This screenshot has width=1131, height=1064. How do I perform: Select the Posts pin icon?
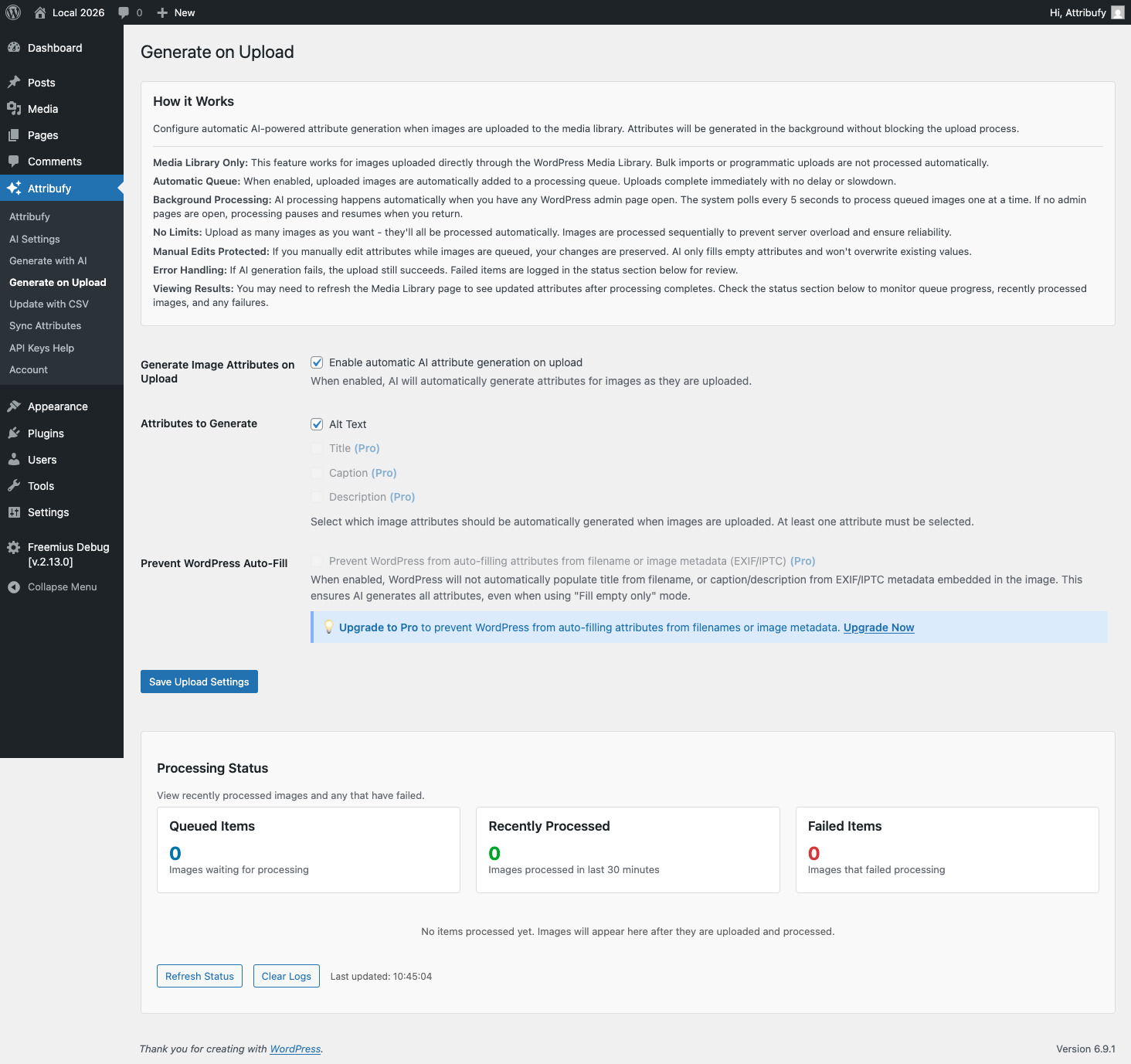[15, 82]
